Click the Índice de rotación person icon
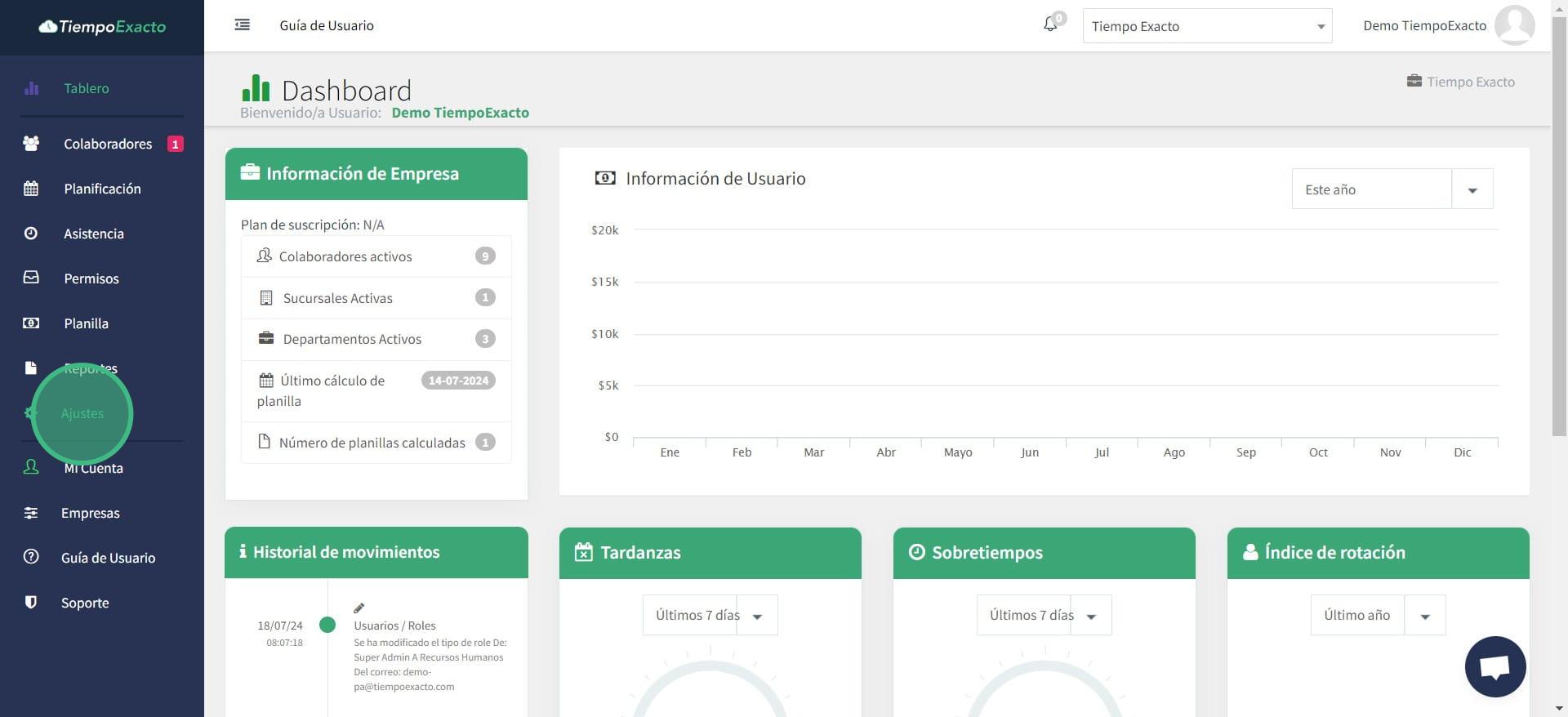The width and height of the screenshot is (1568, 717). (1250, 552)
